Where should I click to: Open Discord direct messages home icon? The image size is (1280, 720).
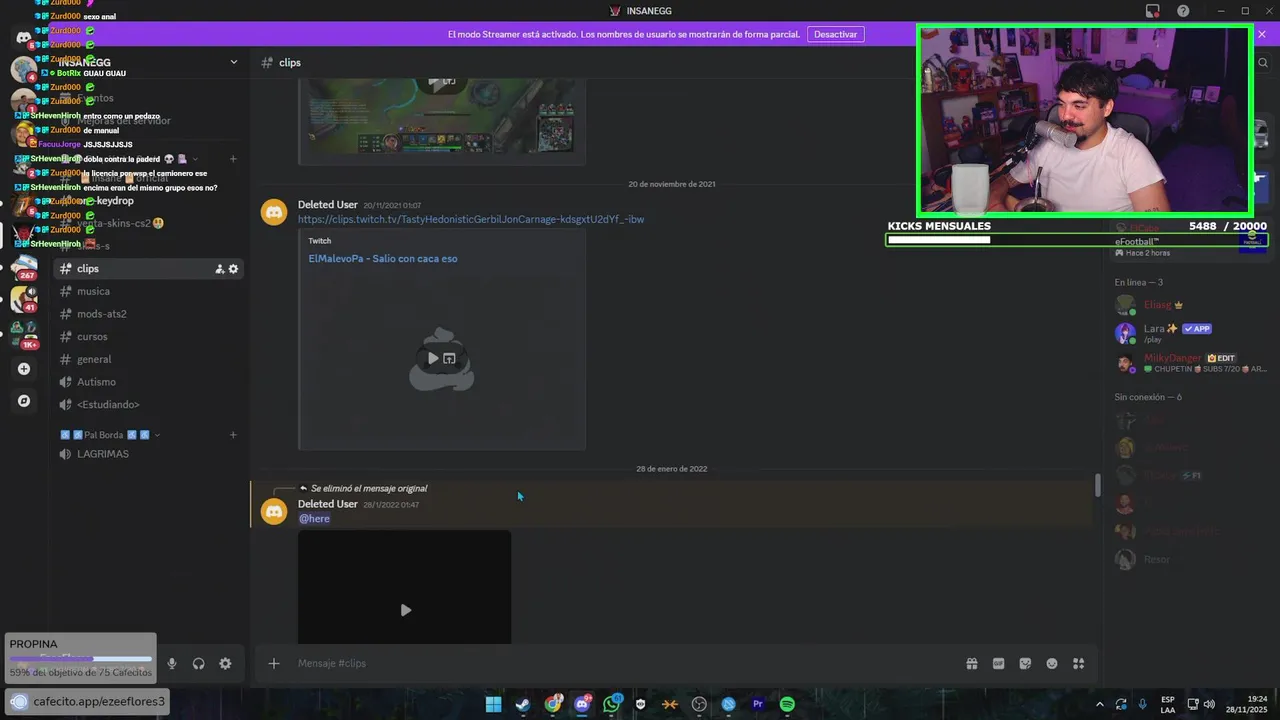[x=24, y=38]
